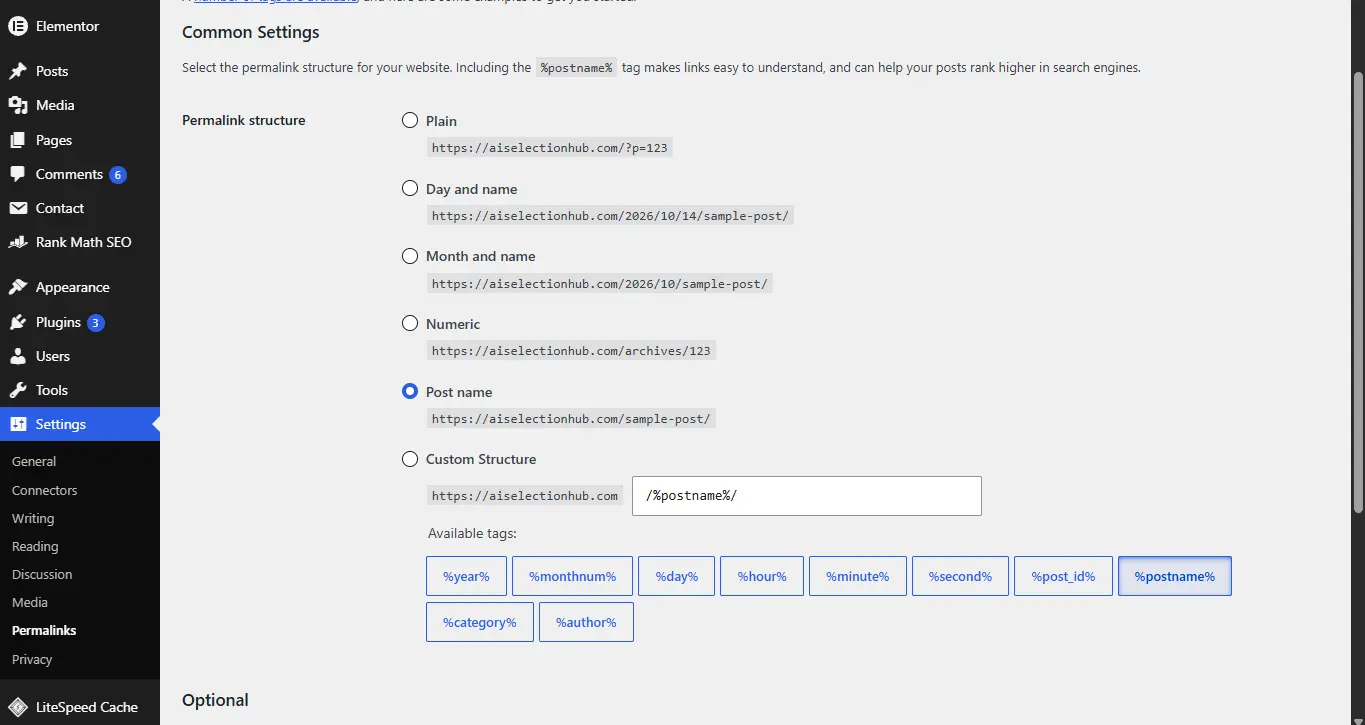
Task: Click the %second% tag button
Action: click(x=960, y=576)
